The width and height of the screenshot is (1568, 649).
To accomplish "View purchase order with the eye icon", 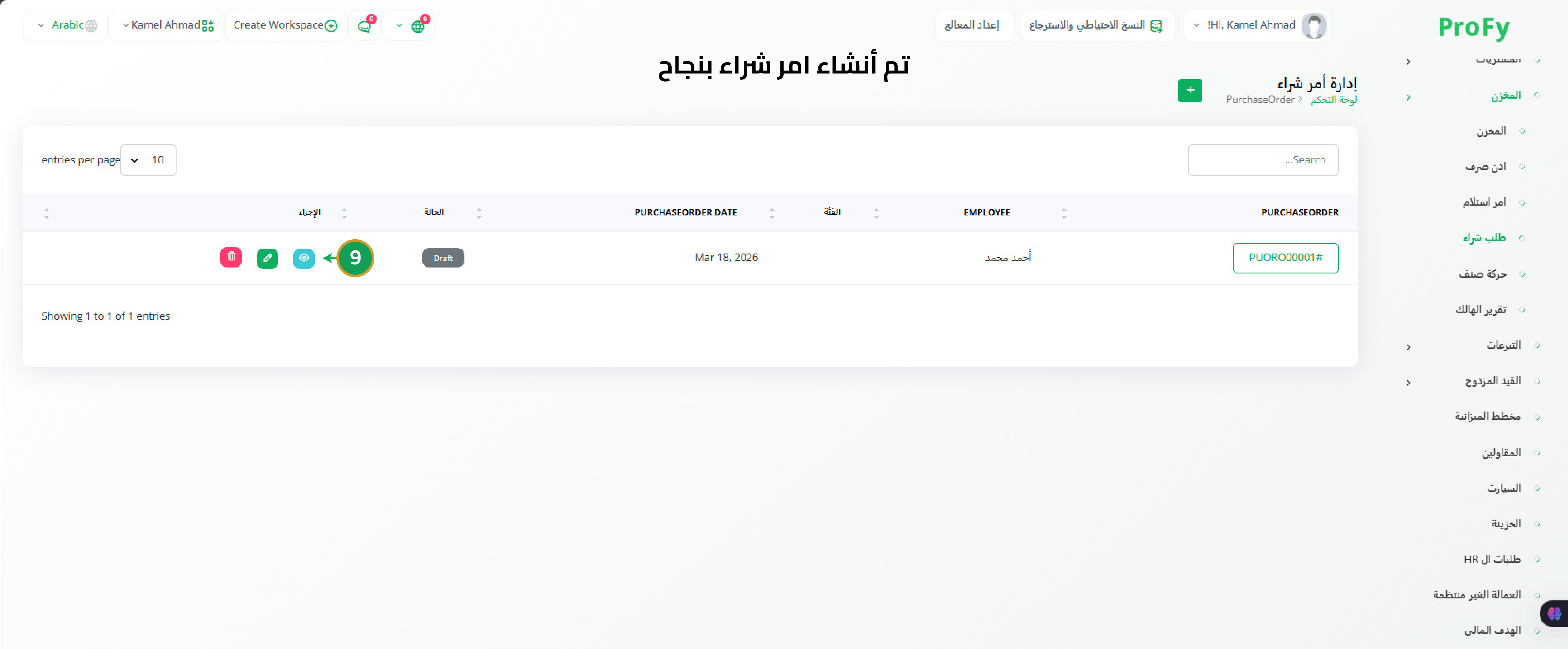I will click(x=304, y=258).
